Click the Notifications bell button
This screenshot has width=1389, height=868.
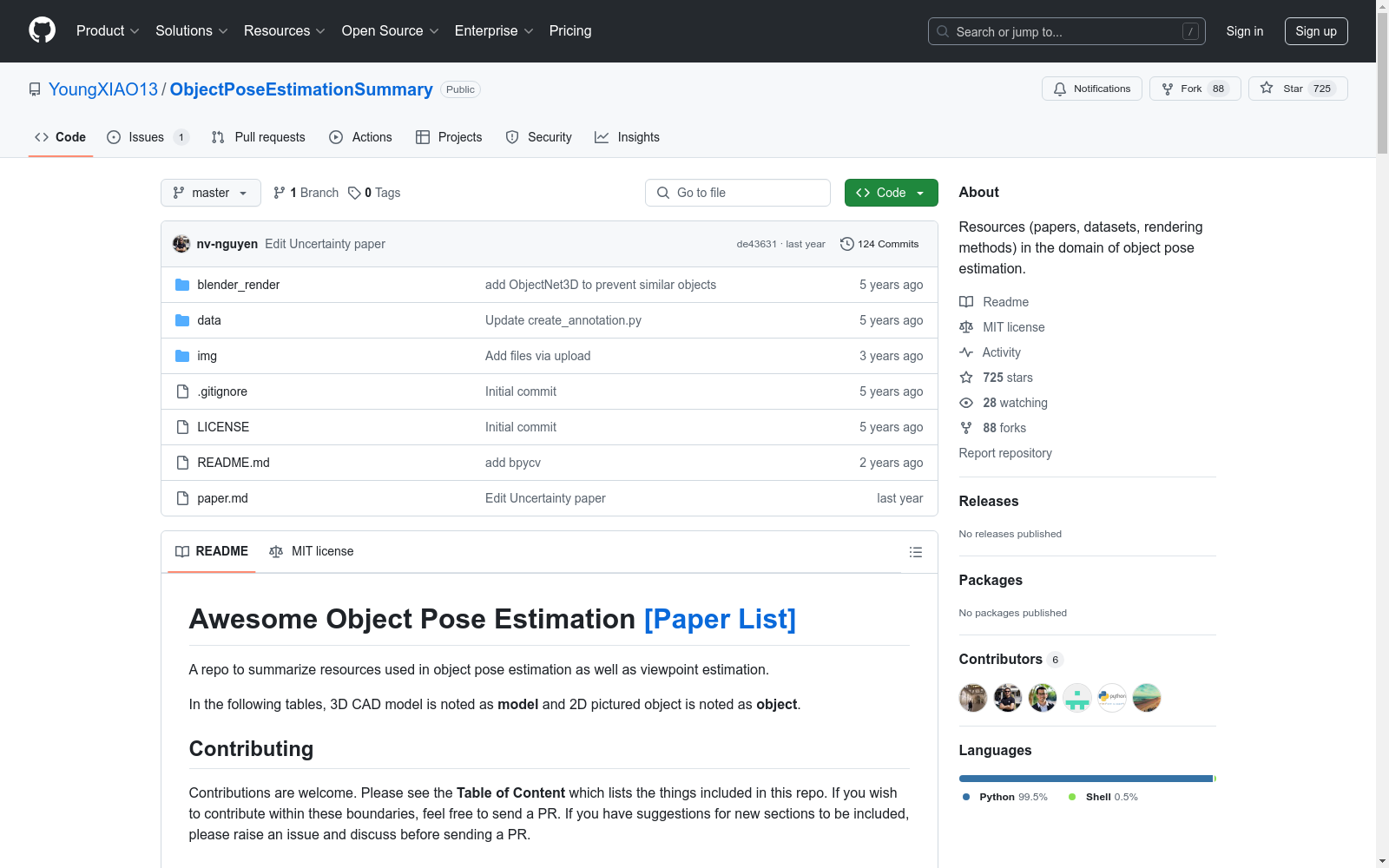click(x=1092, y=89)
